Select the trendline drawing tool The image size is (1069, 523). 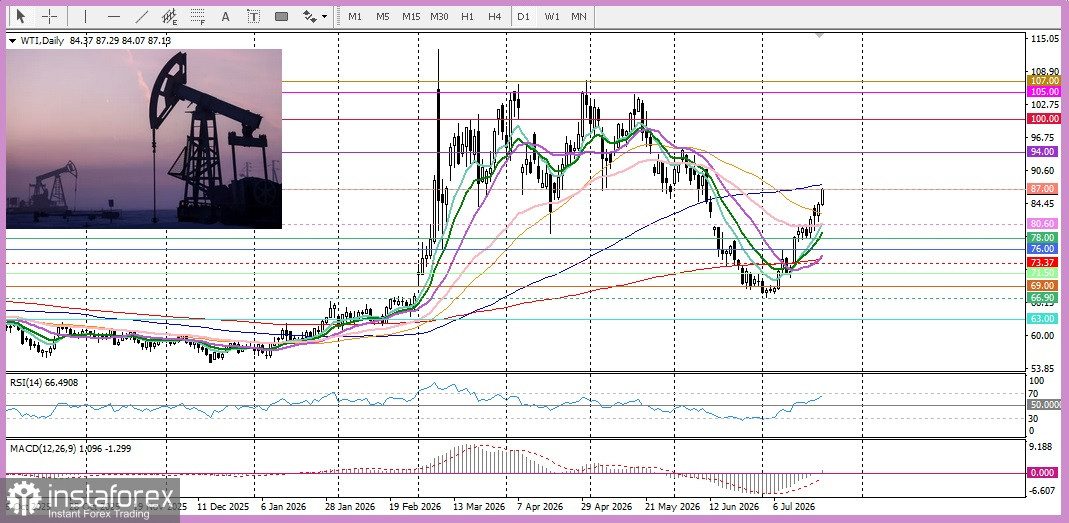142,16
